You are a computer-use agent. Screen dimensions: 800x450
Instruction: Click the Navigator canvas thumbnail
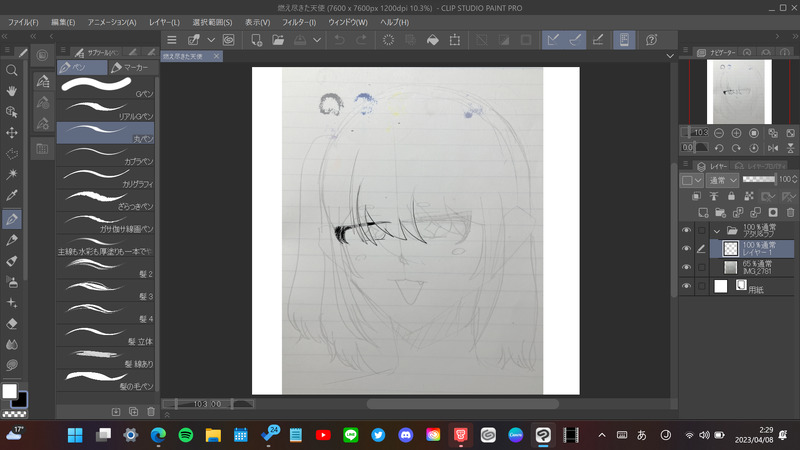tap(739, 92)
